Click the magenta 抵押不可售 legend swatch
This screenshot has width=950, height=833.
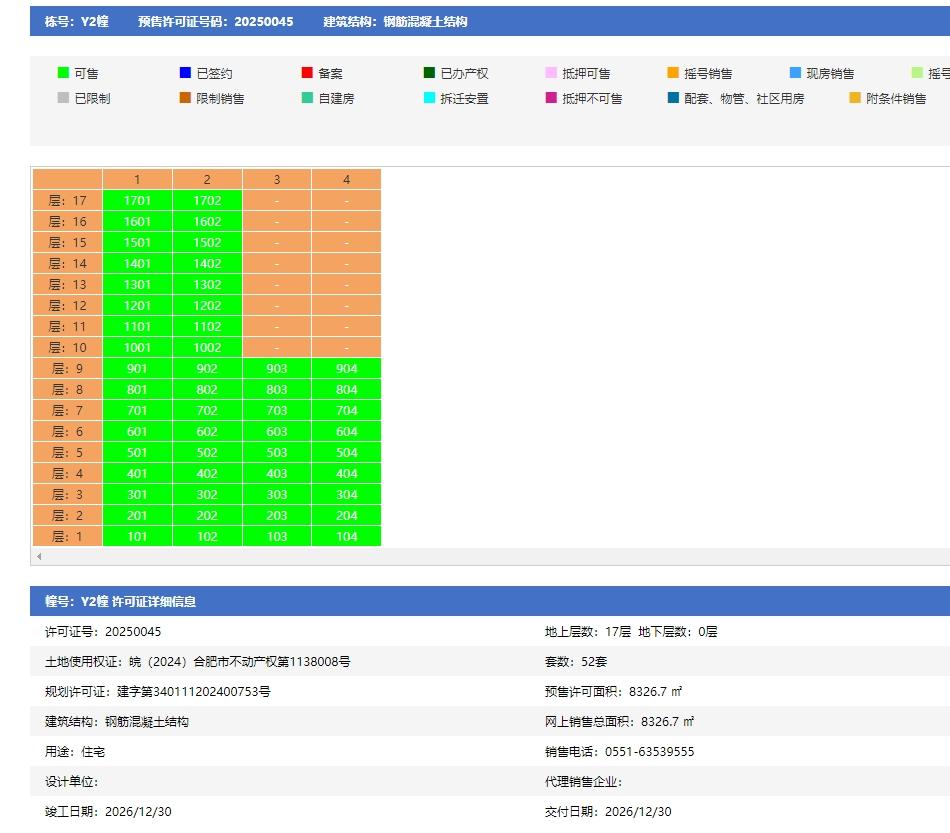point(551,98)
